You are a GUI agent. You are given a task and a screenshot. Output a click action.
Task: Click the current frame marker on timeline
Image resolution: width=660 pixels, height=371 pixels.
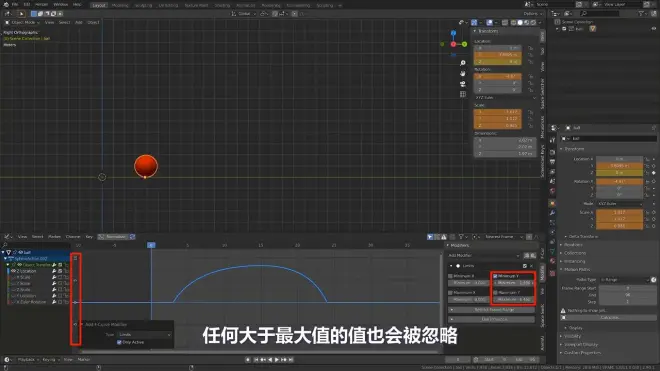[x=151, y=245]
